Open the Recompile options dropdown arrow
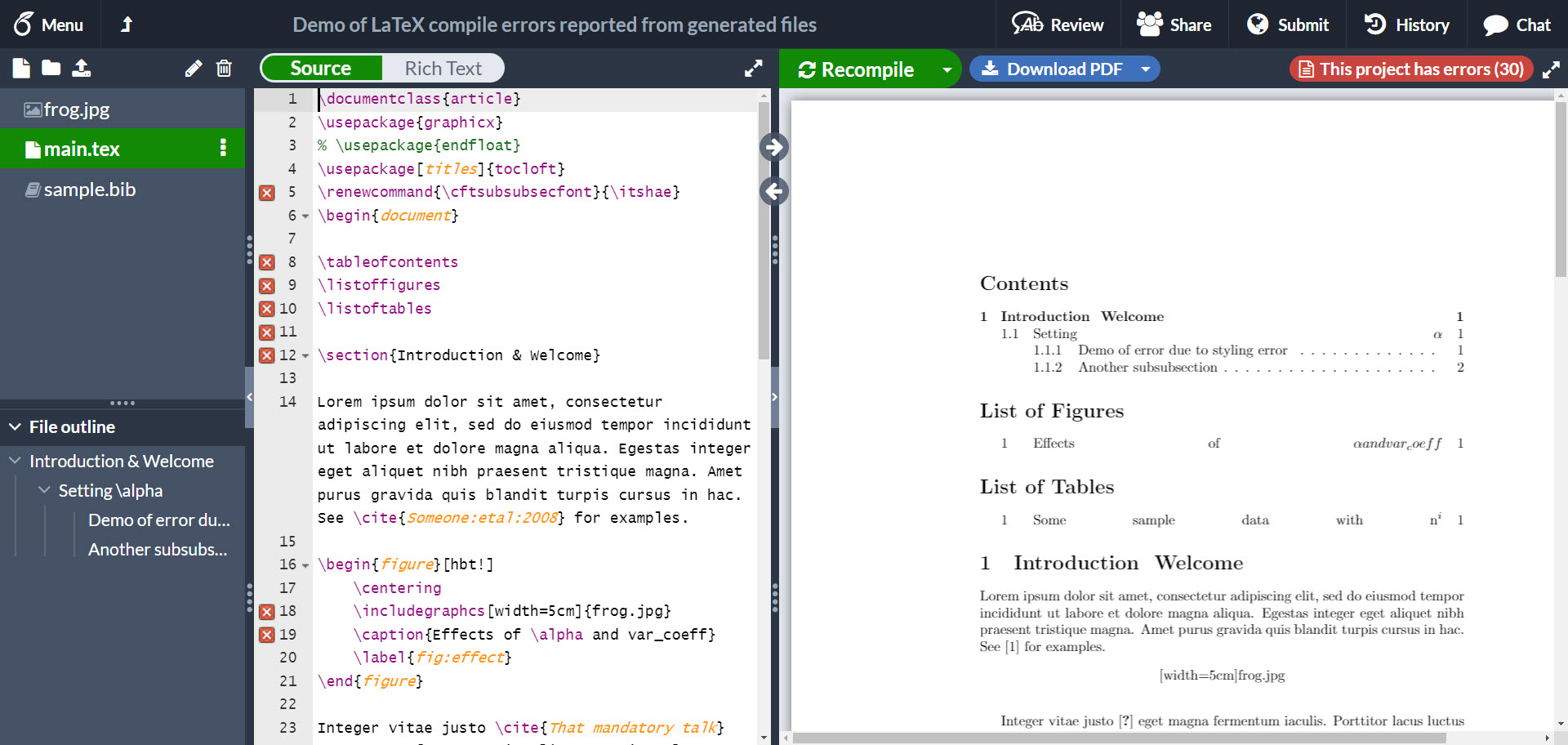Image resolution: width=1568 pixels, height=745 pixels. (x=947, y=69)
